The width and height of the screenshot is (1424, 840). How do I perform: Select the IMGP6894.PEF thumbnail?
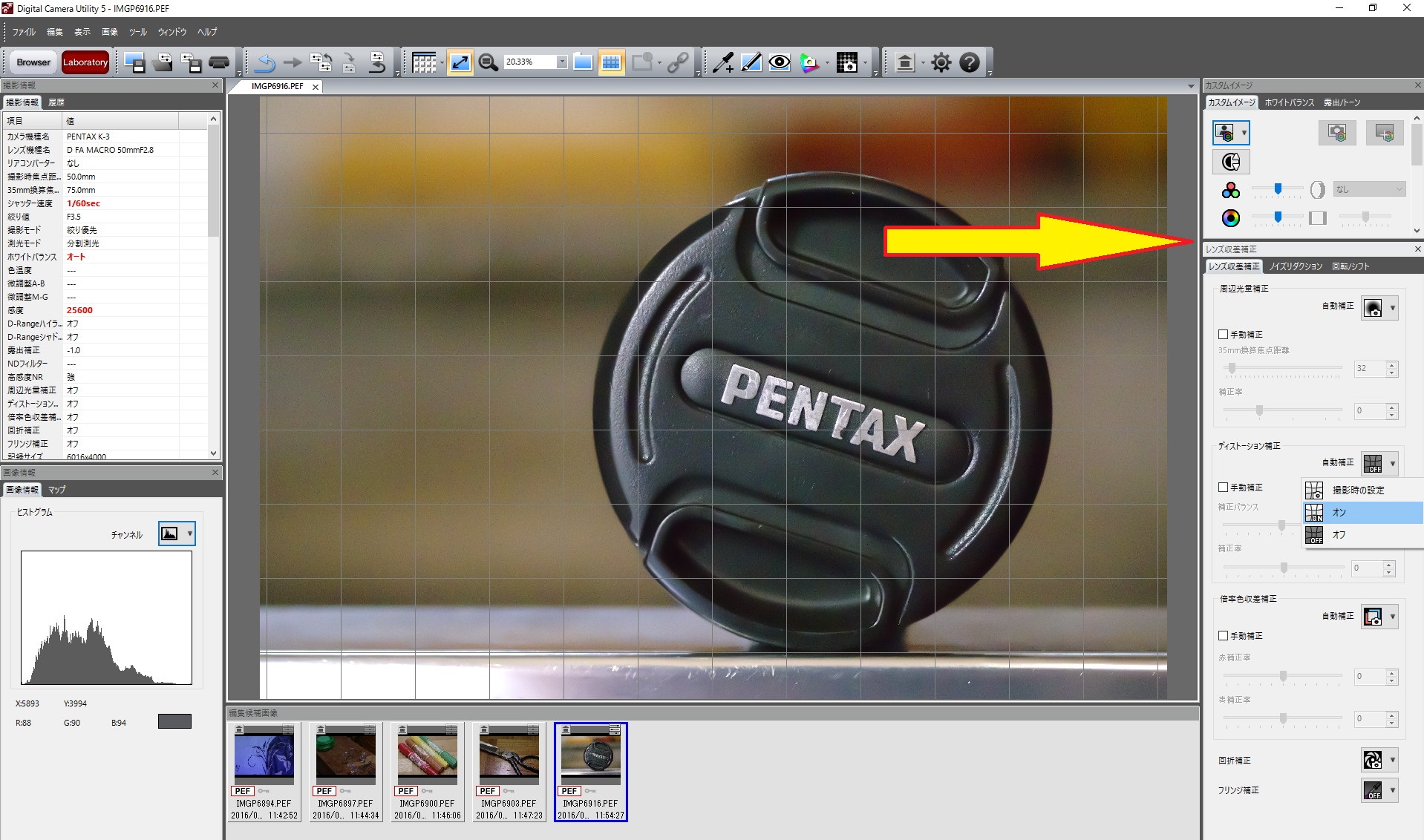click(264, 772)
